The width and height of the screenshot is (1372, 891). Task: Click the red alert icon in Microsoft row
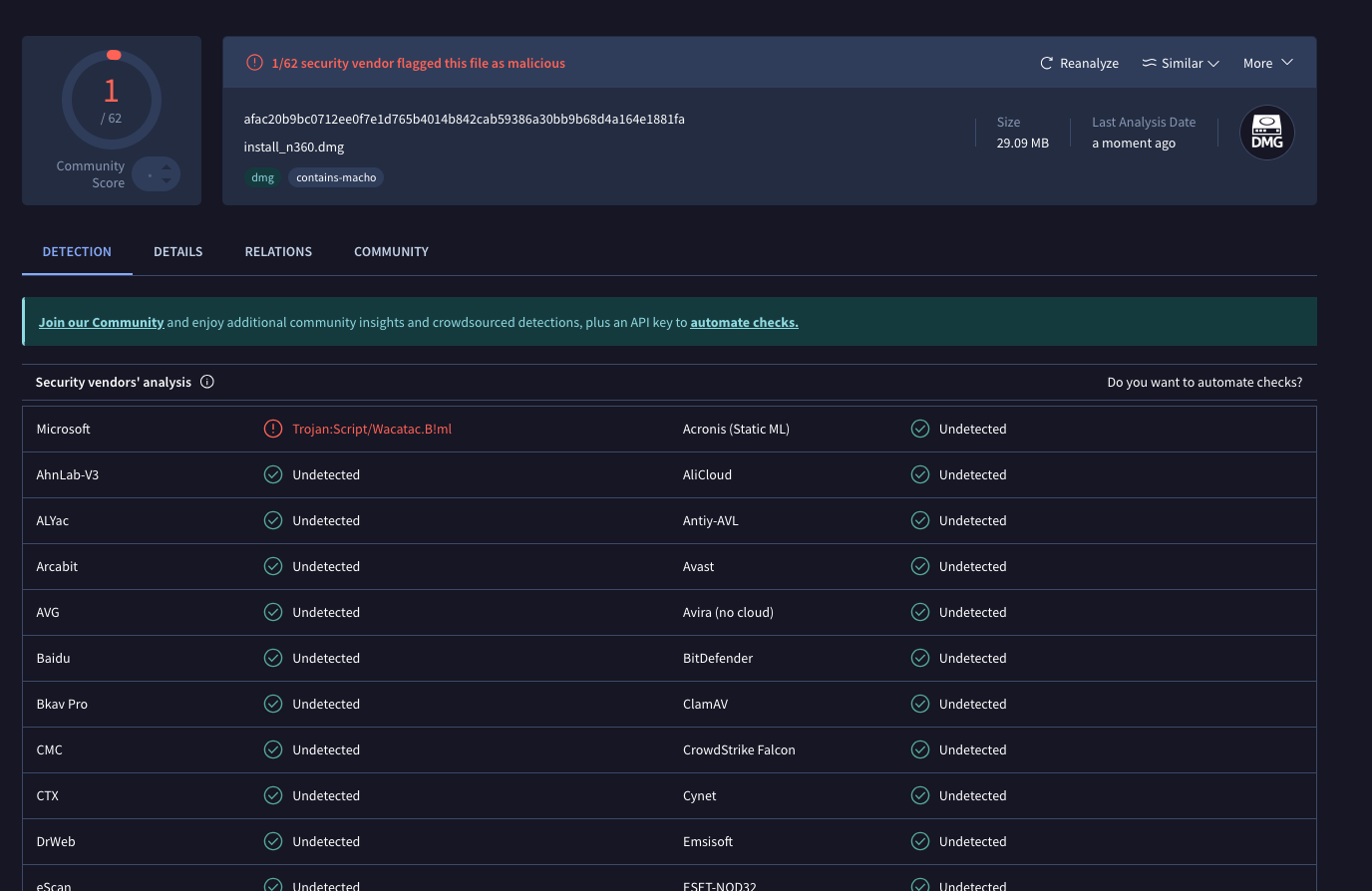coord(273,429)
